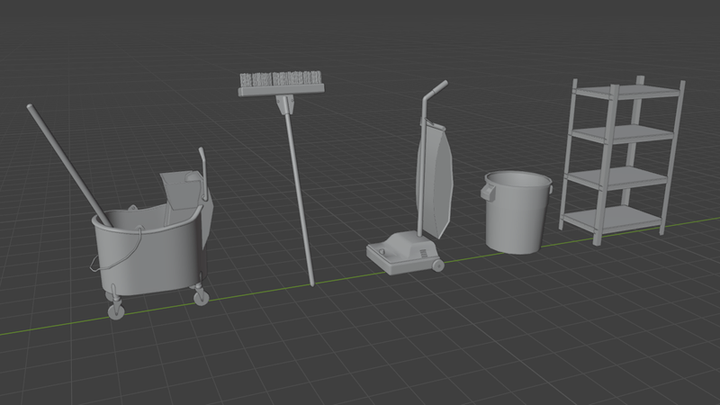Viewport: 720px width, 405px height.
Task: Click the vacuum's rear wheel
Action: pos(437,265)
